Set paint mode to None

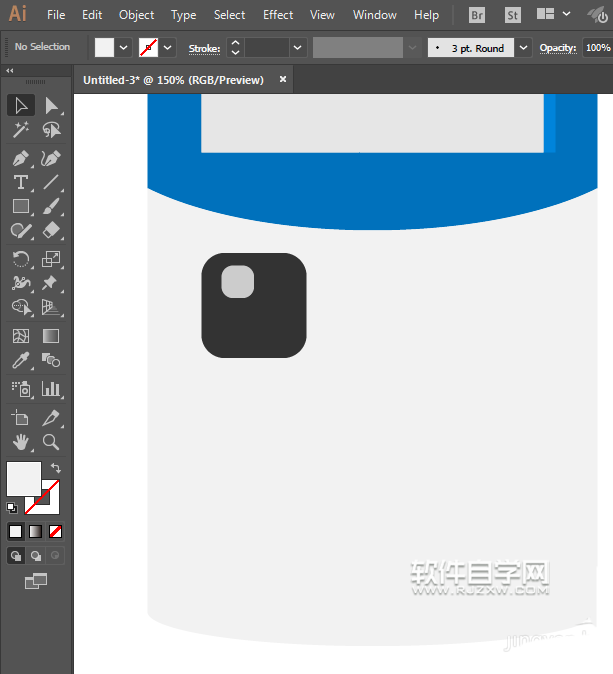click(56, 531)
